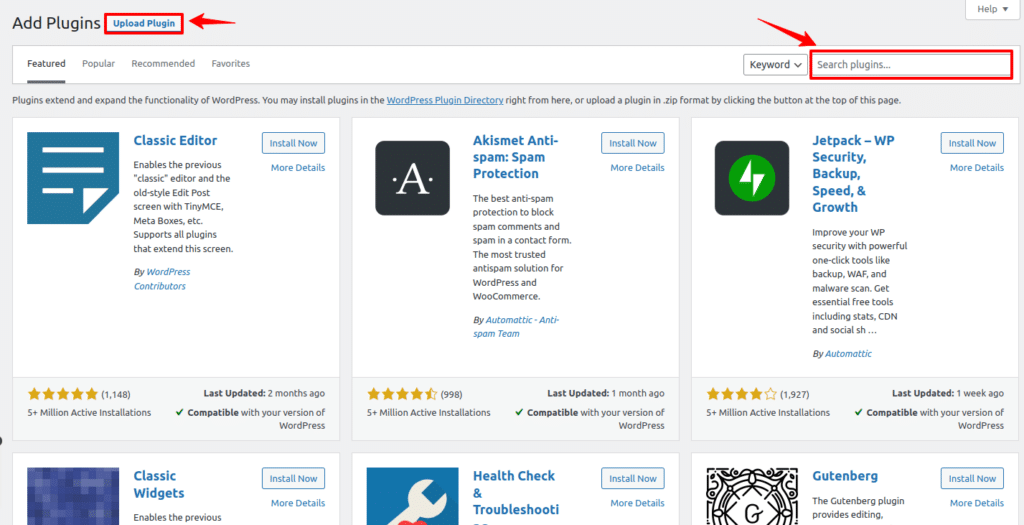Open the Favorites tab
This screenshot has width=1024, height=525.
(230, 64)
